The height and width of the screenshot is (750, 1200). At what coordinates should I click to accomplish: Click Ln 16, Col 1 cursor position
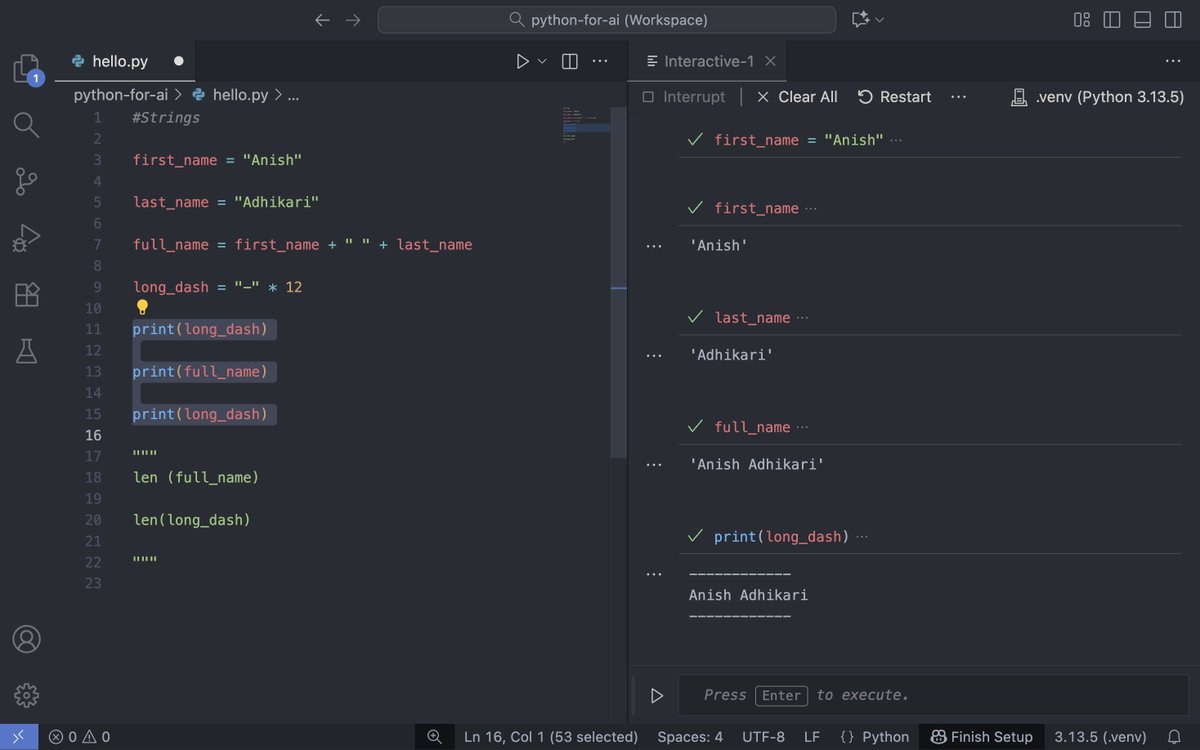[x=551, y=737]
